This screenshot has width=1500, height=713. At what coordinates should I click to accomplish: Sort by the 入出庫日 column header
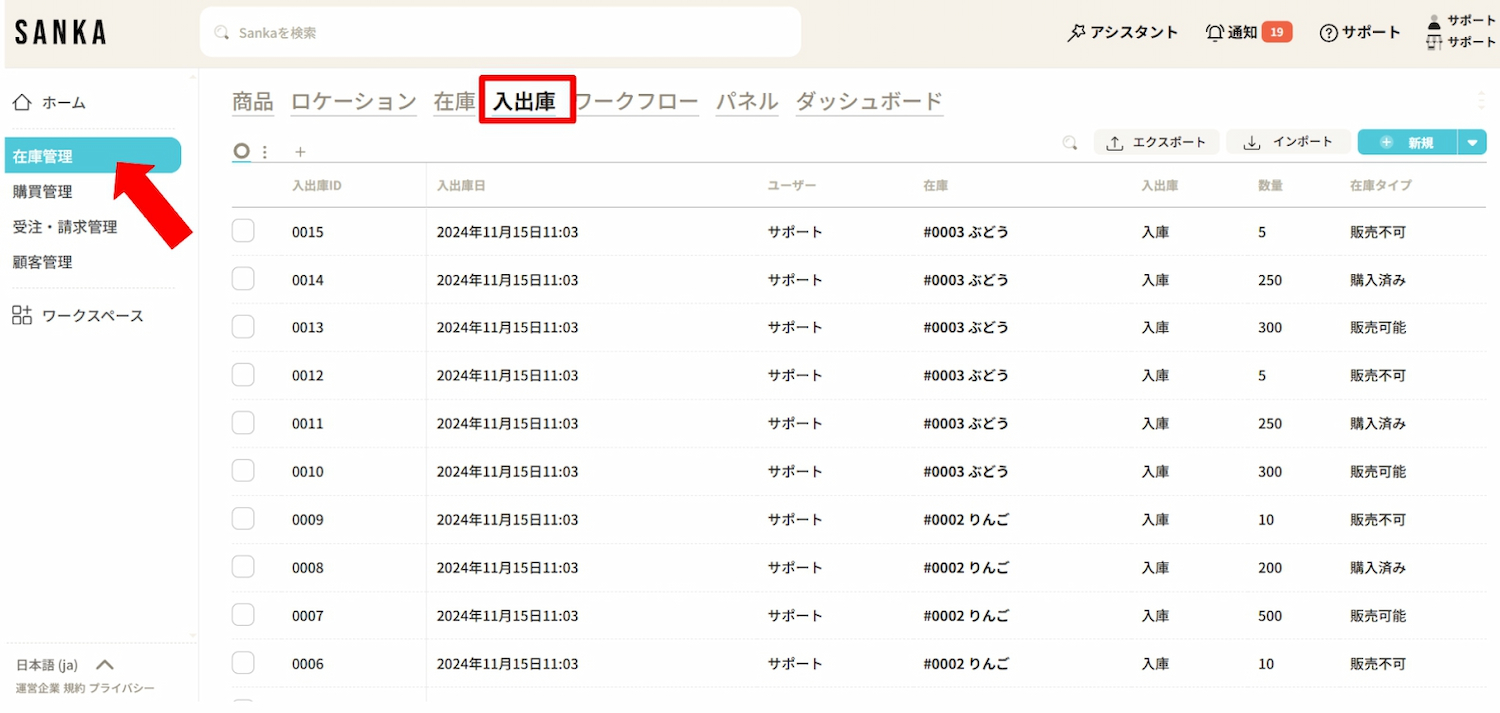[461, 185]
